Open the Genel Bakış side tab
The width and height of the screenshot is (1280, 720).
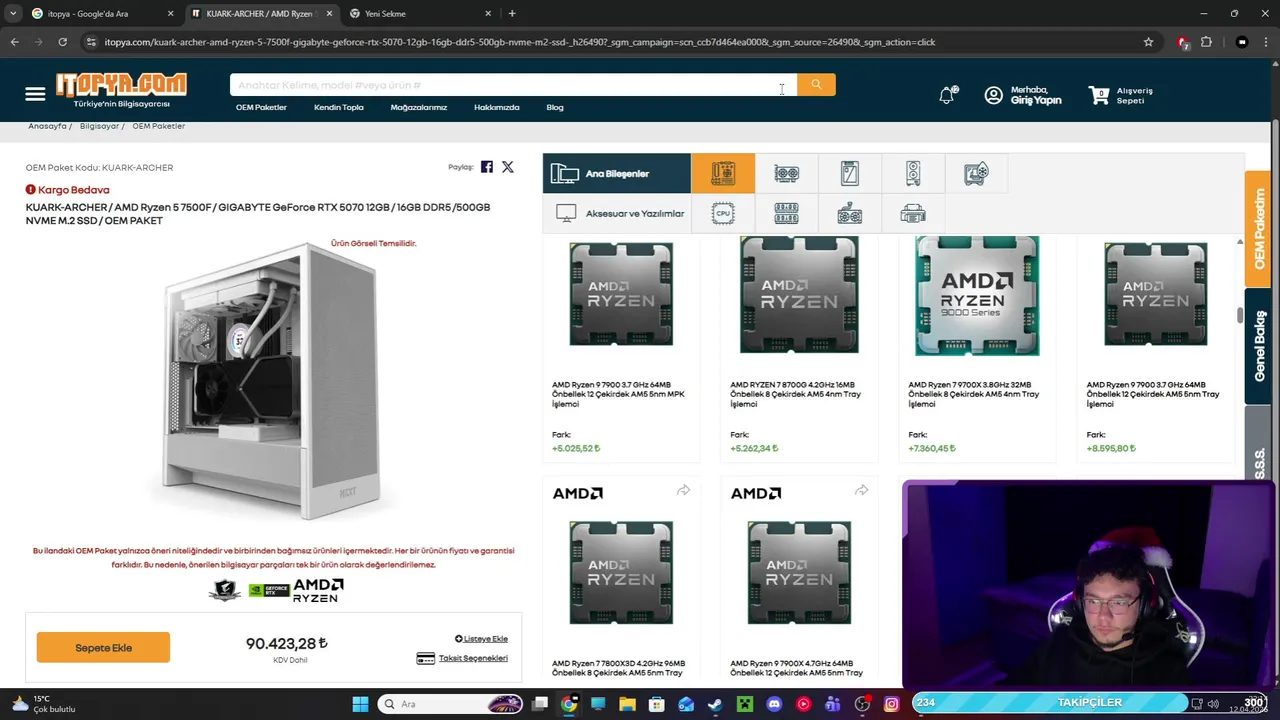pyautogui.click(x=1259, y=346)
